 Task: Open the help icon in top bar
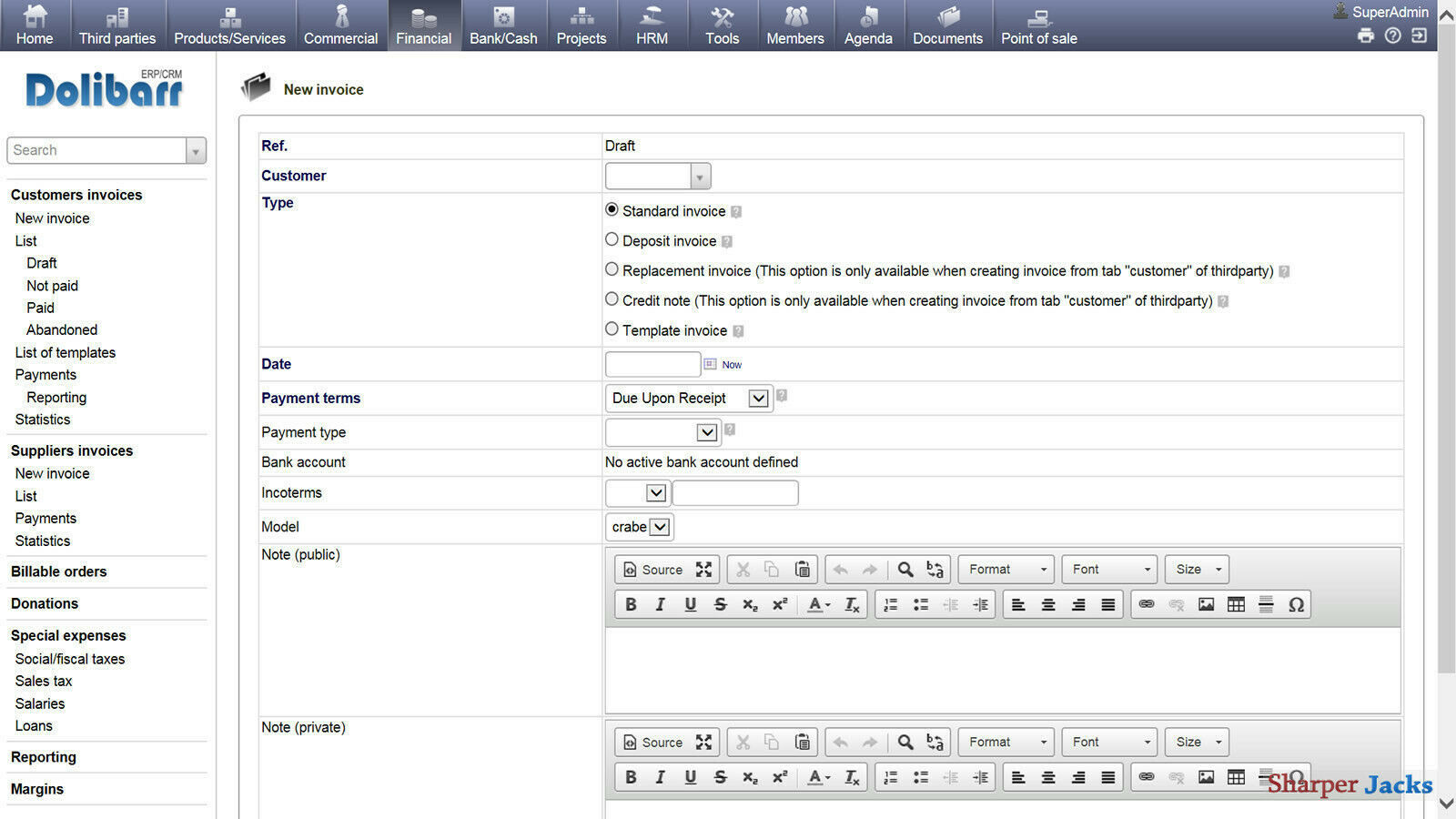coord(1392,35)
